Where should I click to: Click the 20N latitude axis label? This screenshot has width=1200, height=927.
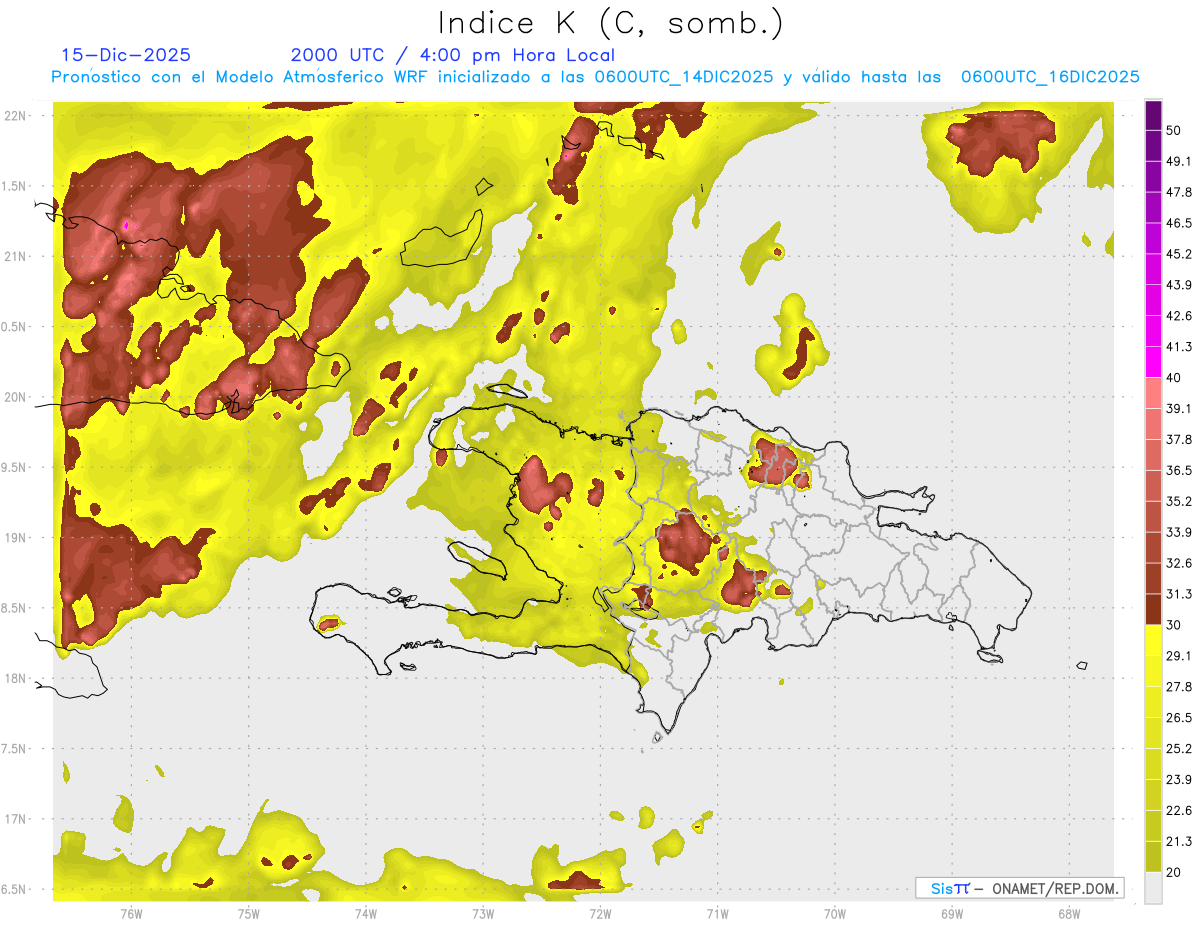point(15,397)
